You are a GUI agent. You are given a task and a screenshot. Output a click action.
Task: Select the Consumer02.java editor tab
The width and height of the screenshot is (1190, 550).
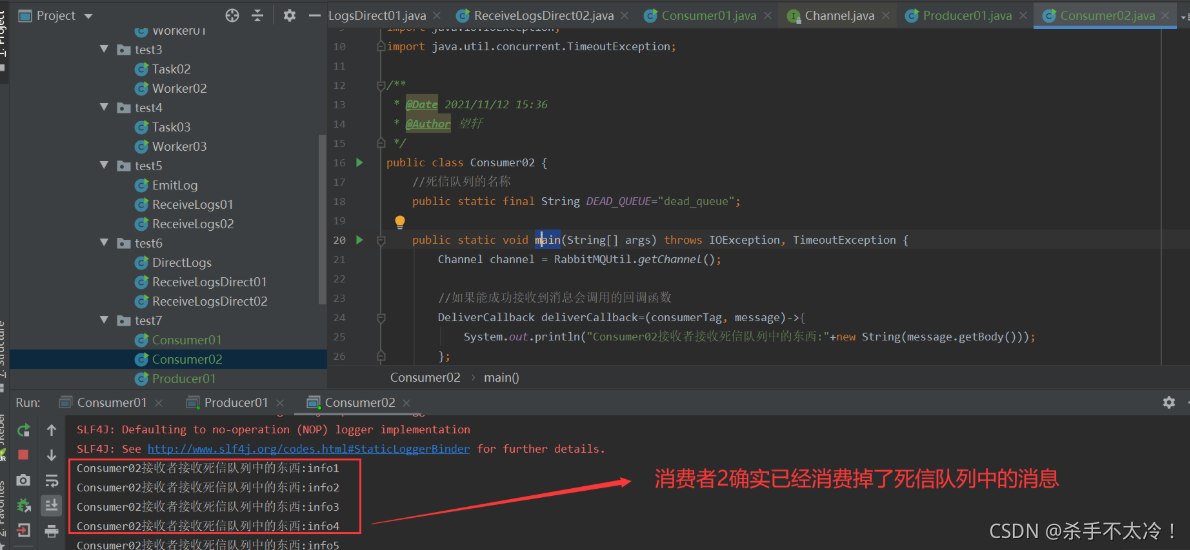(x=1107, y=16)
